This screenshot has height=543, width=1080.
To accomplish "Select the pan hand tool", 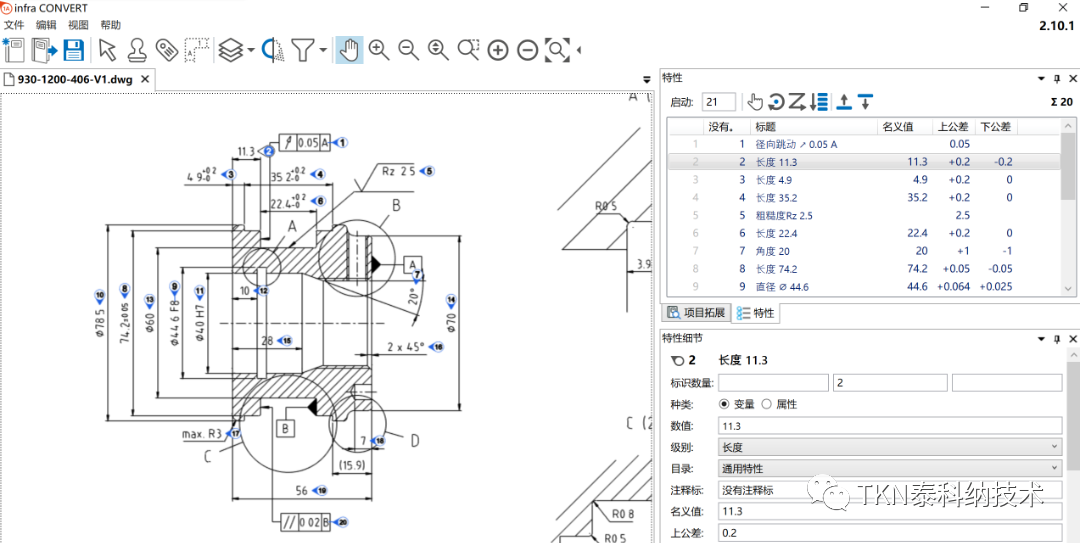I will click(348, 50).
